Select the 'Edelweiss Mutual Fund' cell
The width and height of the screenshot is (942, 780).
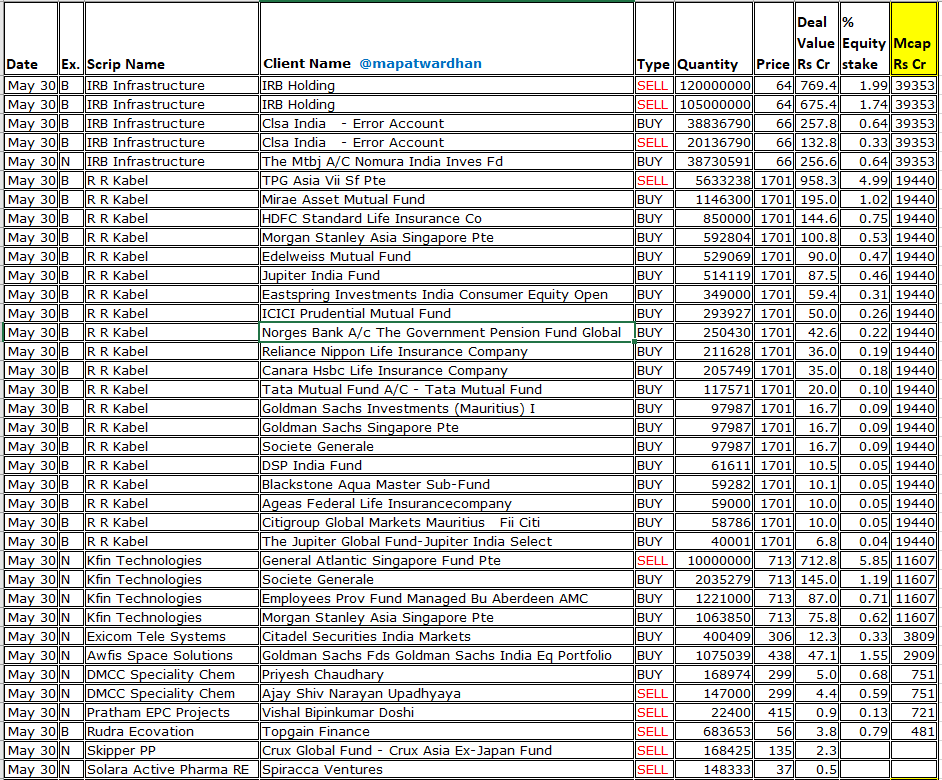point(447,257)
